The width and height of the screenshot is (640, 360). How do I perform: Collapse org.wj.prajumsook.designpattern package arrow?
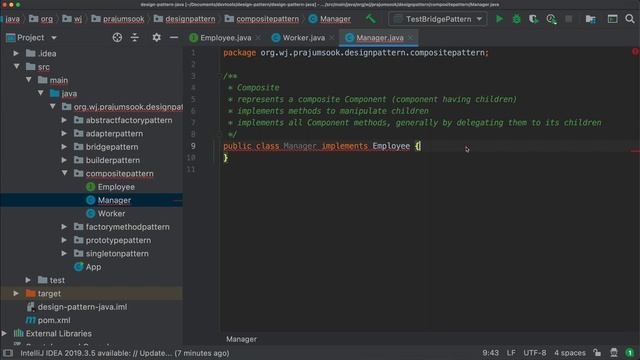[53, 107]
